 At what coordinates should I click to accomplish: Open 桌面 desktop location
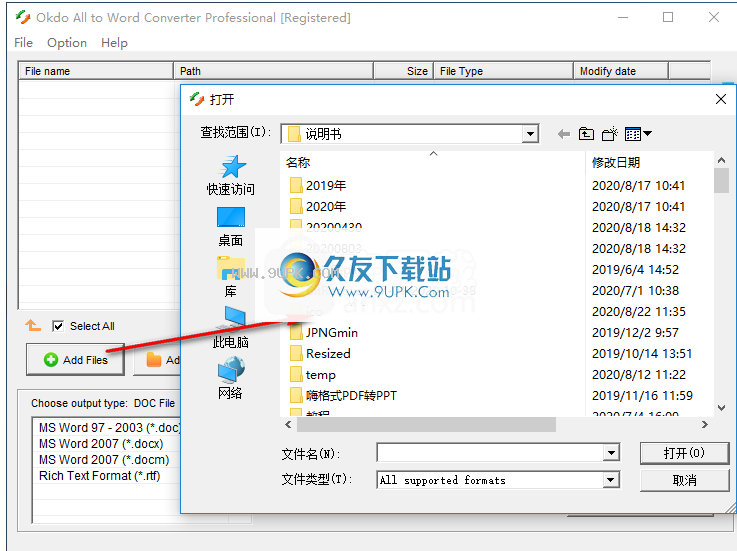(x=230, y=227)
